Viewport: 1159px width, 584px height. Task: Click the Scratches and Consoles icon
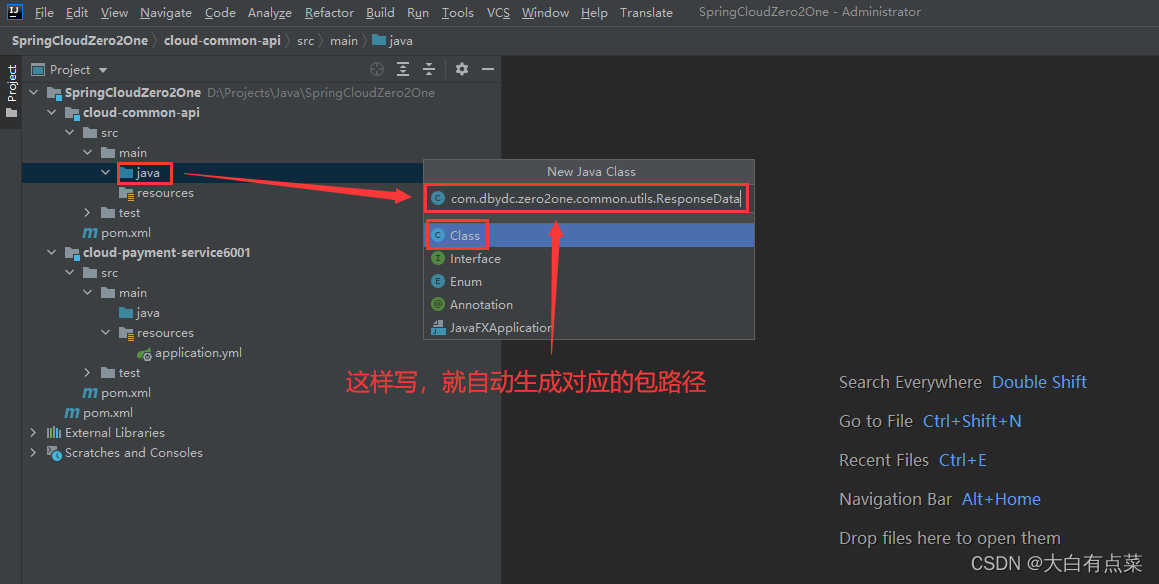(x=54, y=452)
